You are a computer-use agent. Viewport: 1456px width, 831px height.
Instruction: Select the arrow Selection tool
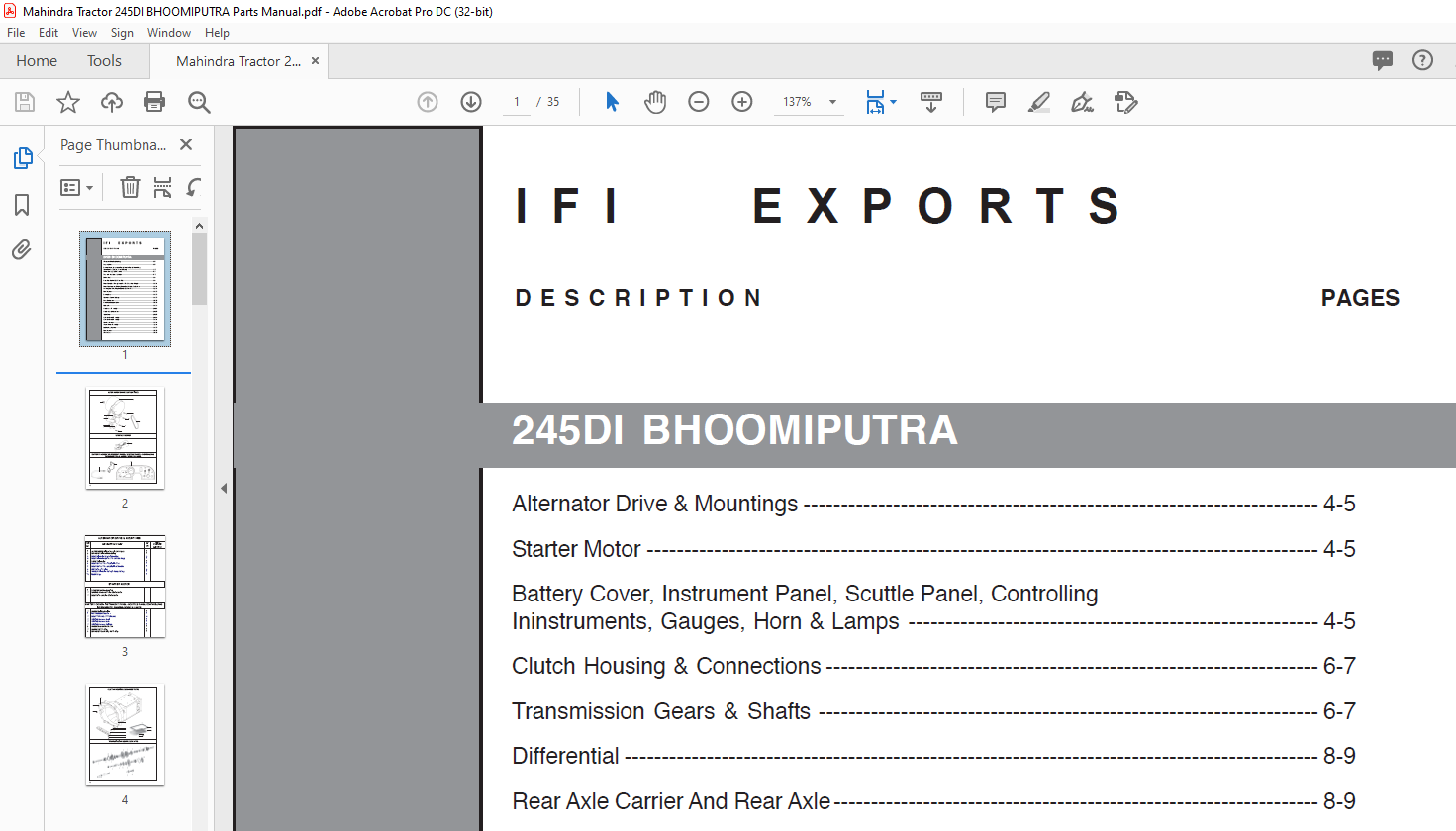[x=612, y=102]
